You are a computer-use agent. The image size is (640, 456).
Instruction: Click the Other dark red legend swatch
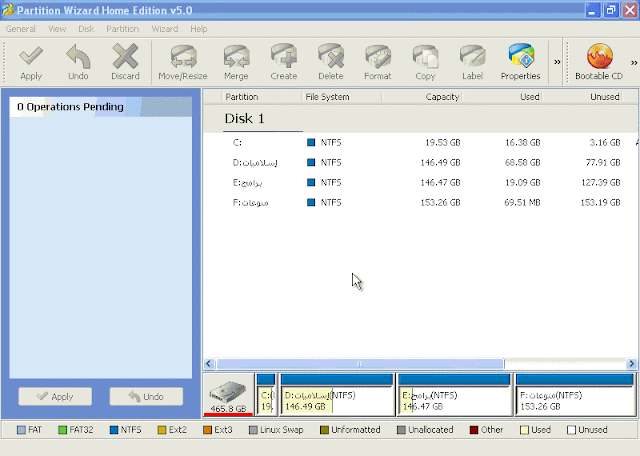pyautogui.click(x=474, y=430)
